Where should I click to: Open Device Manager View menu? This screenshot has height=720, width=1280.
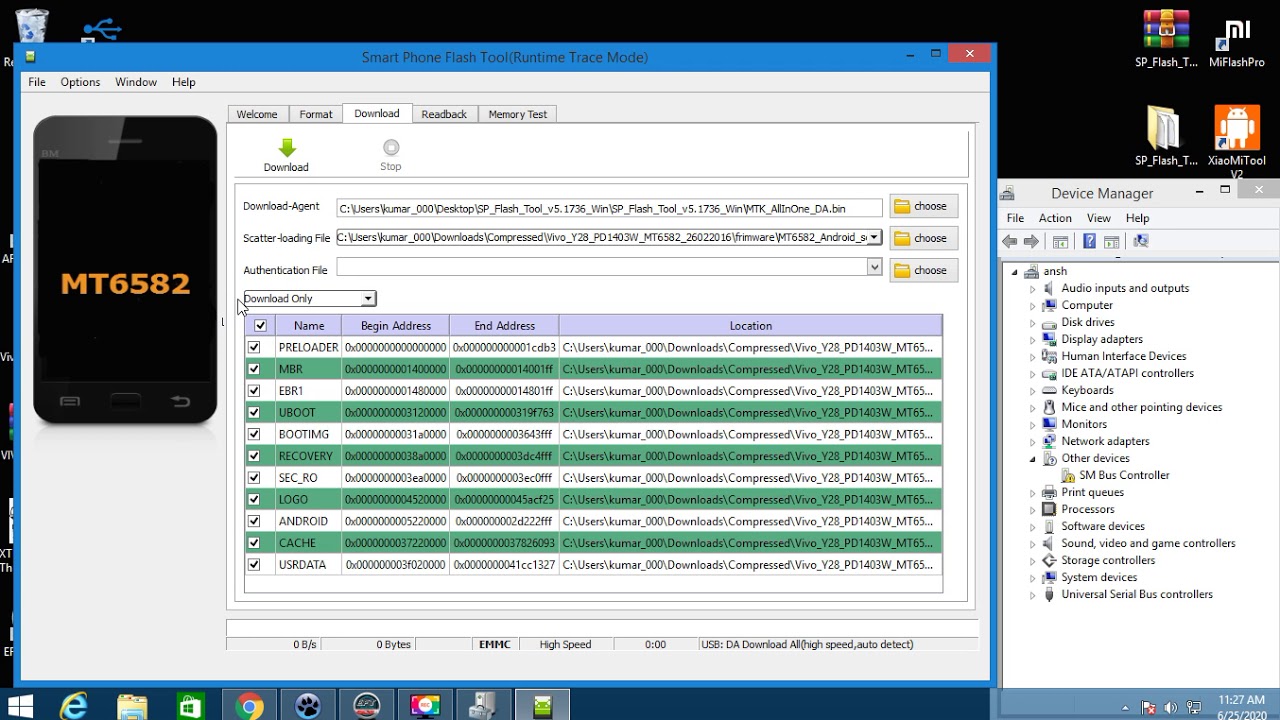click(1099, 218)
